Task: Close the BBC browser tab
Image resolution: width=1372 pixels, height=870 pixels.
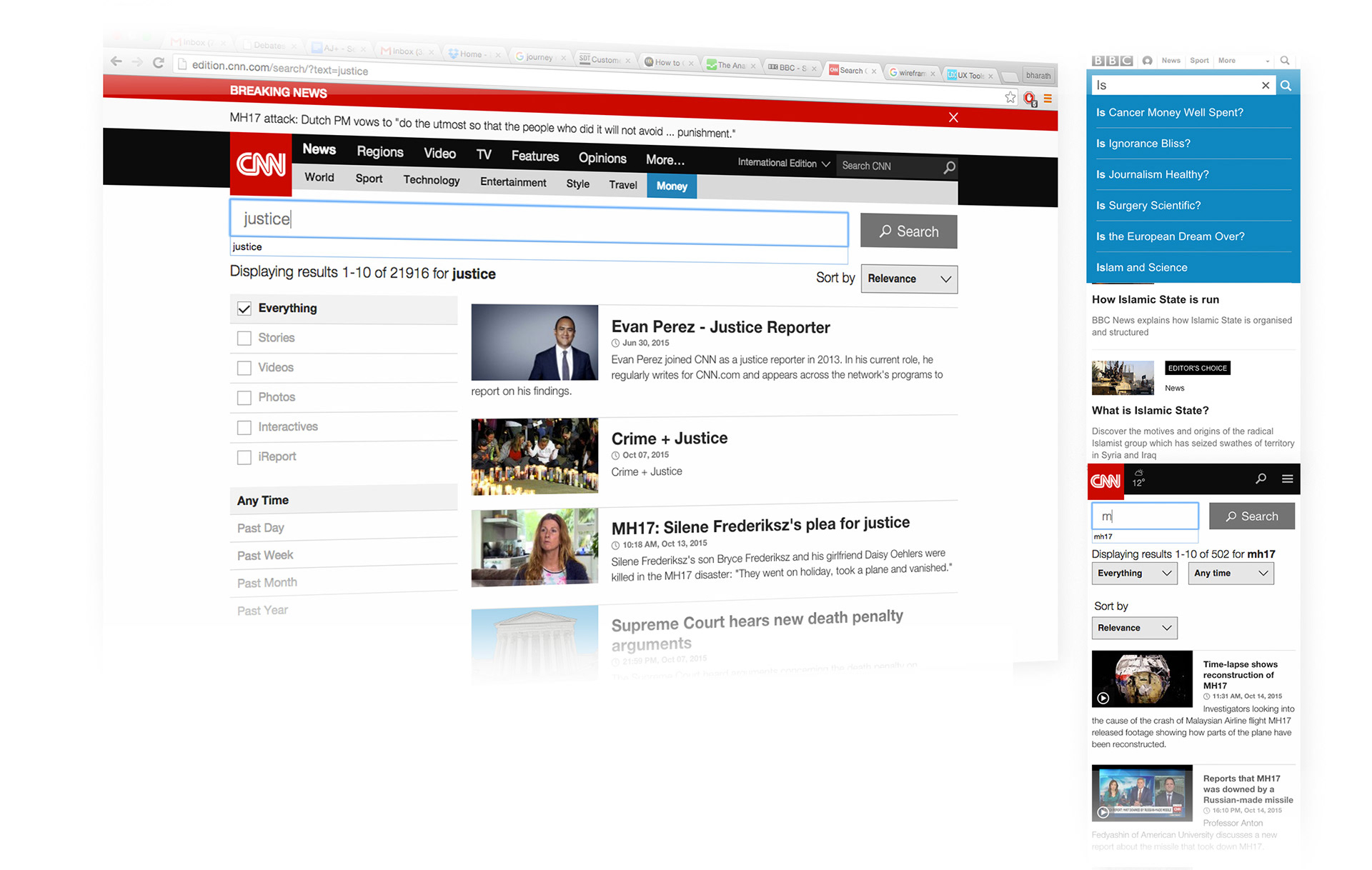Action: (813, 69)
